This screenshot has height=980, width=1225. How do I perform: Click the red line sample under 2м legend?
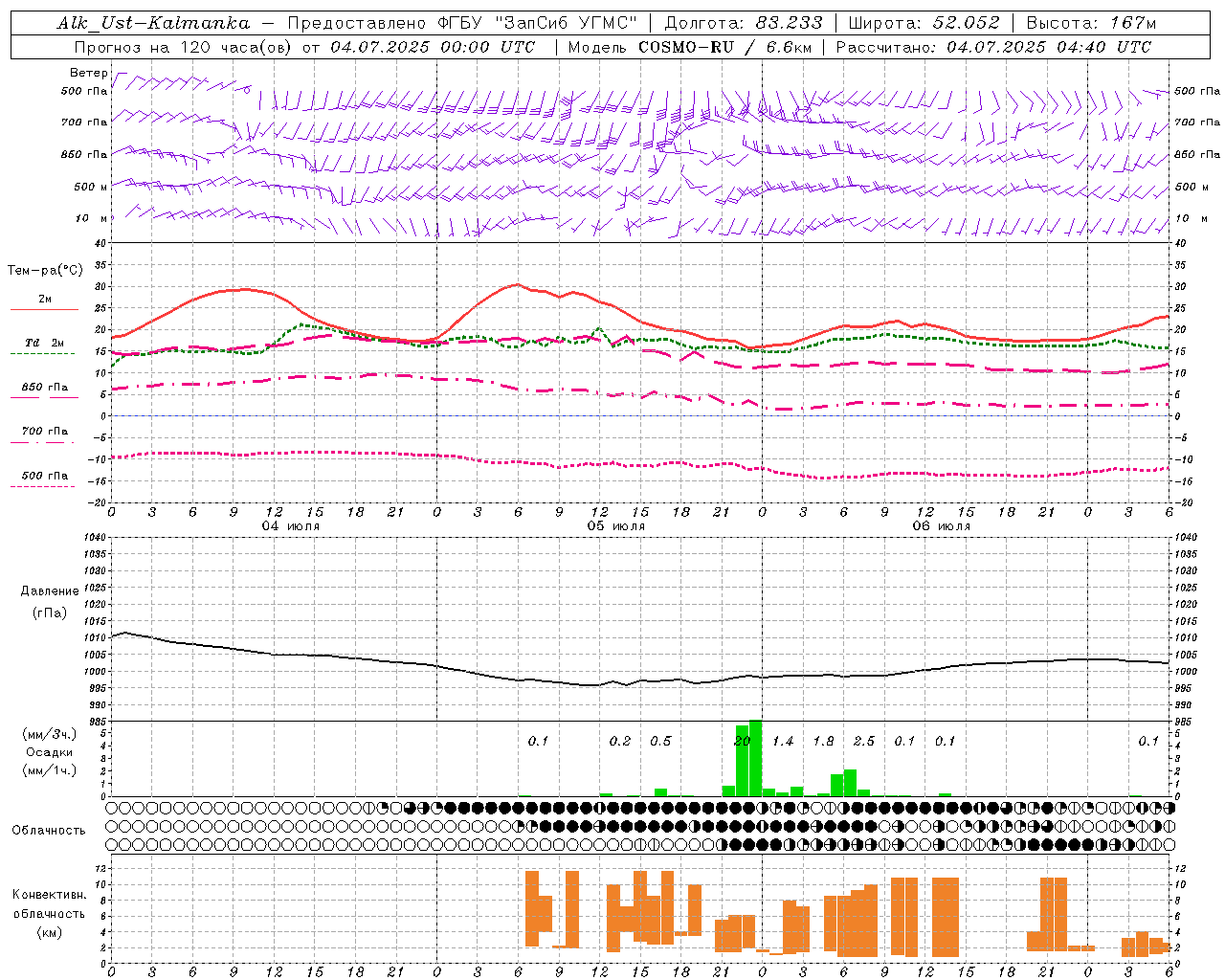pos(44,310)
